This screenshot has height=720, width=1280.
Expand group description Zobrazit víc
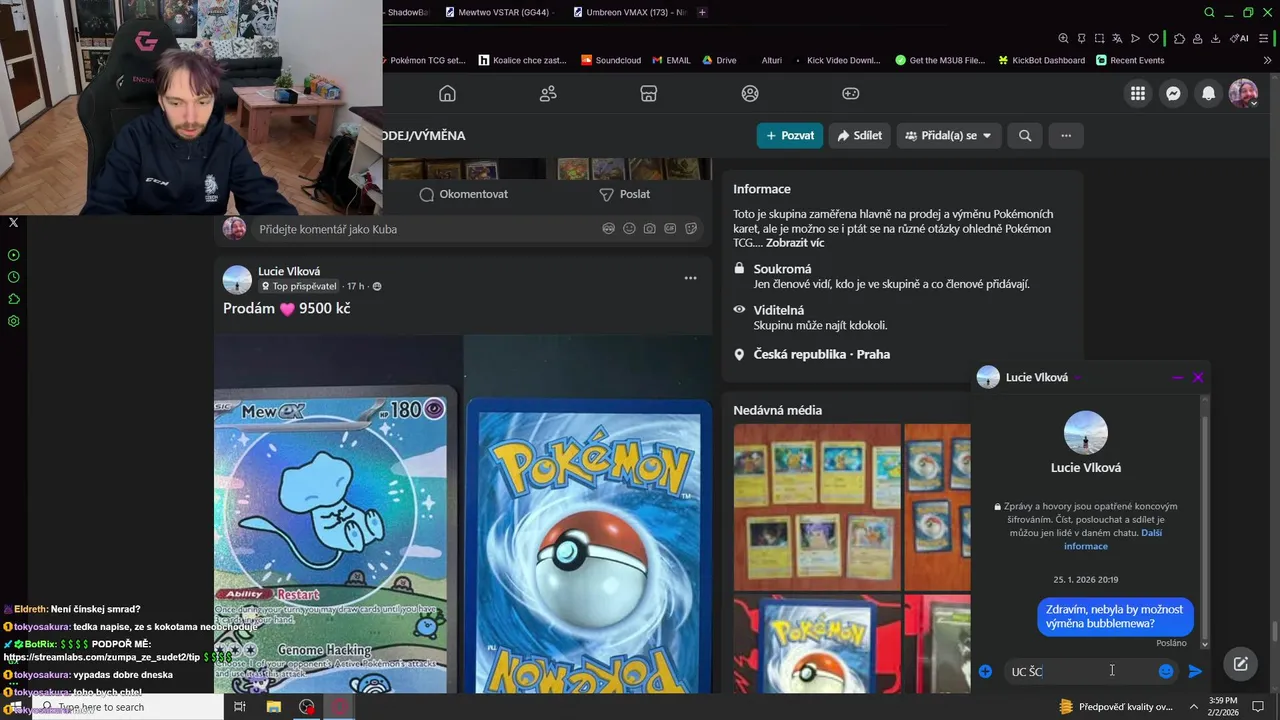point(795,243)
